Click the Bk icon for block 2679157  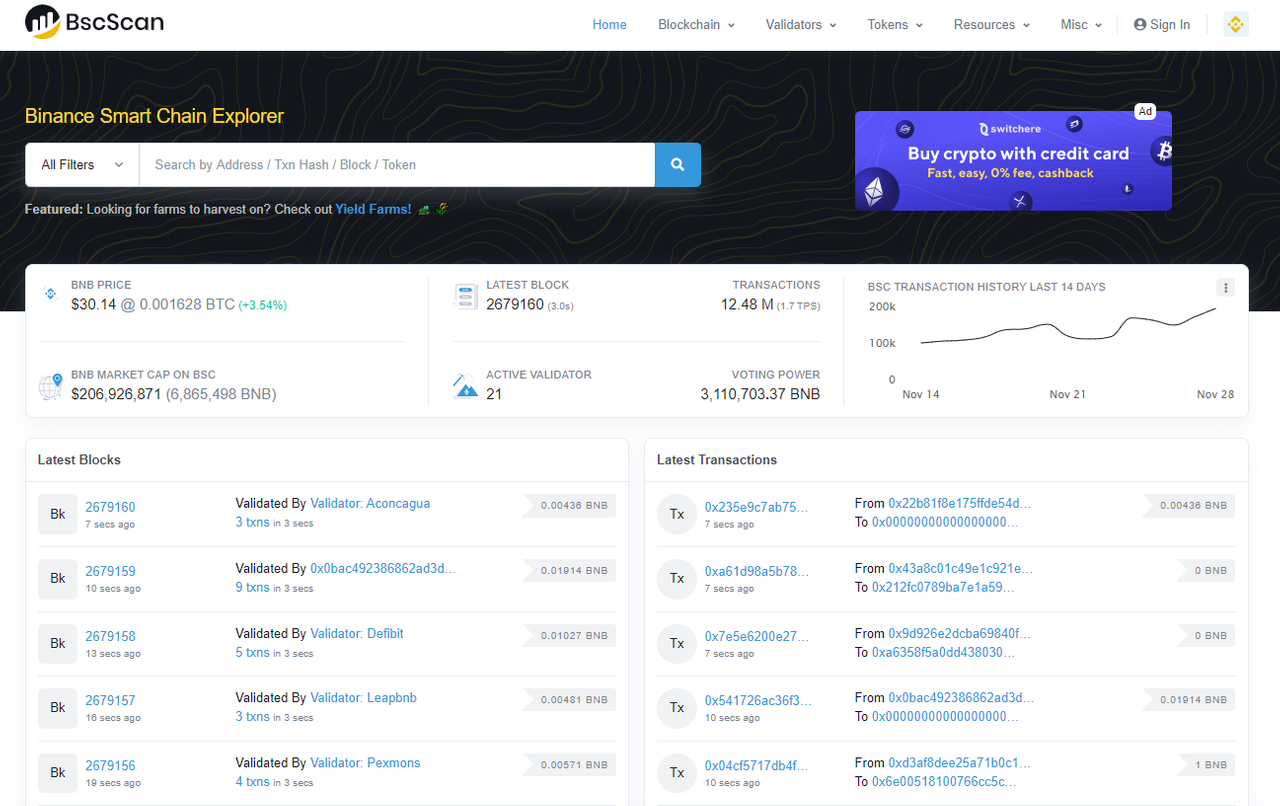tap(58, 707)
